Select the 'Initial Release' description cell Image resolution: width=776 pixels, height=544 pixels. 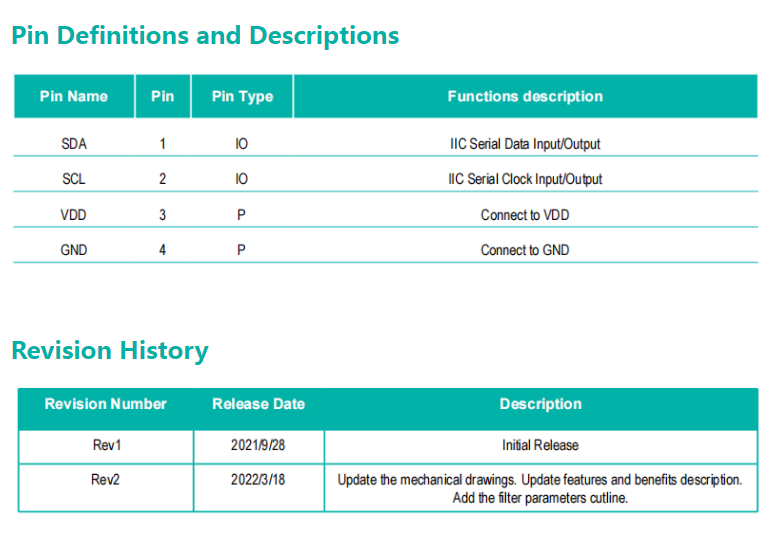click(x=540, y=445)
